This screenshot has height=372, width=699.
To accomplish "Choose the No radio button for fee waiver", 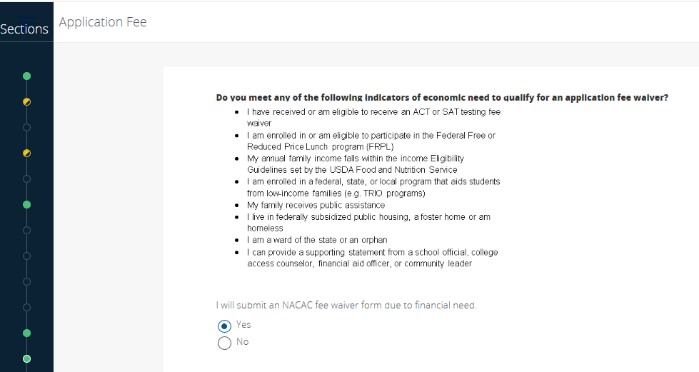I will point(224,343).
